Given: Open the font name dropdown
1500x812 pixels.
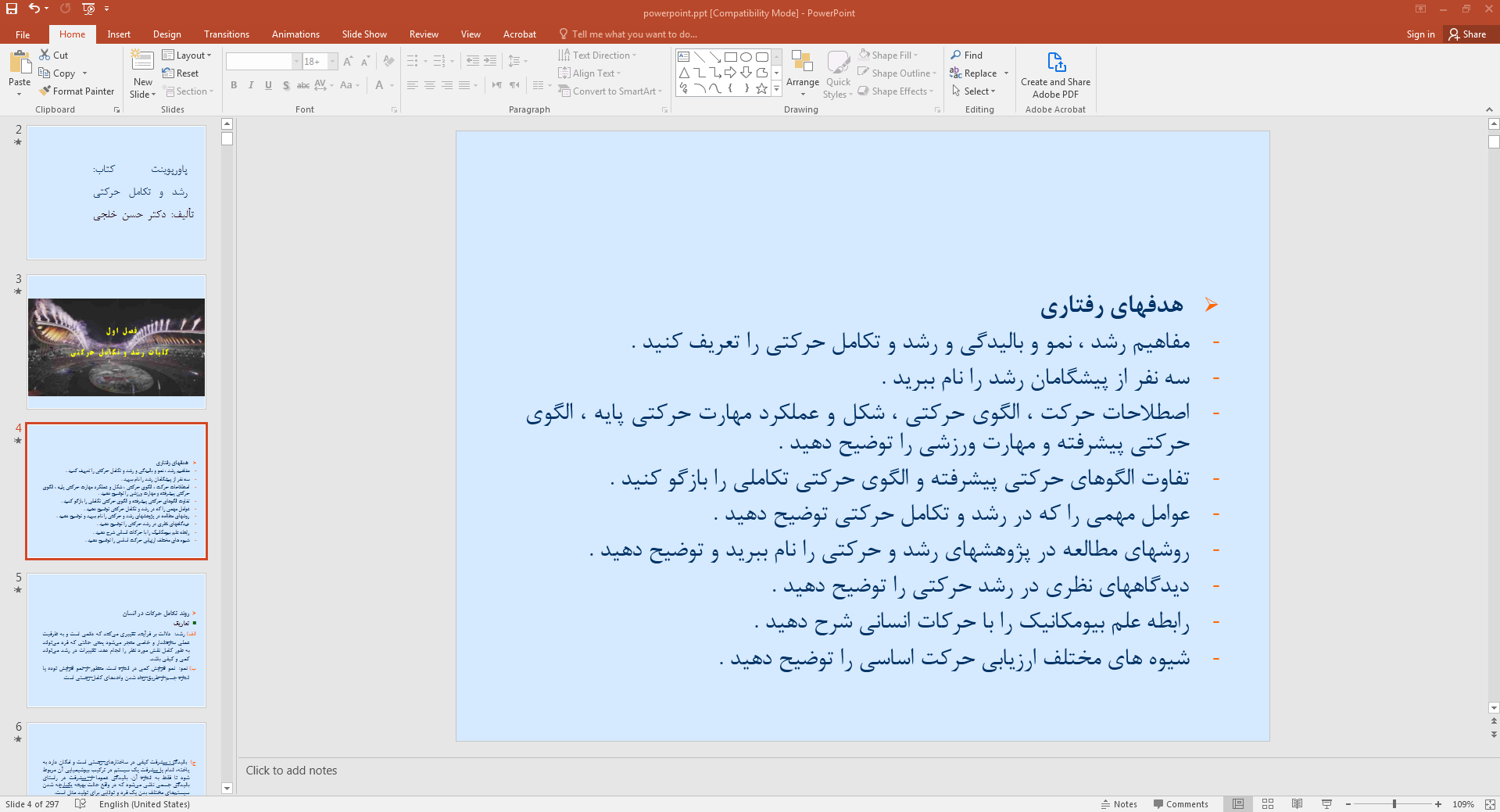Looking at the screenshot, I should click(296, 61).
